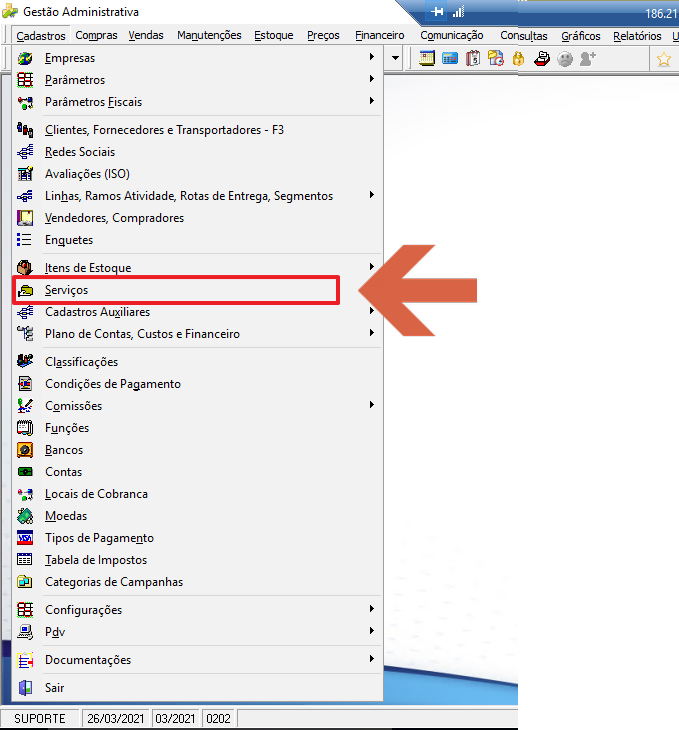Open the toolbar dropdown arrow beside the calendar

pyautogui.click(x=395, y=58)
